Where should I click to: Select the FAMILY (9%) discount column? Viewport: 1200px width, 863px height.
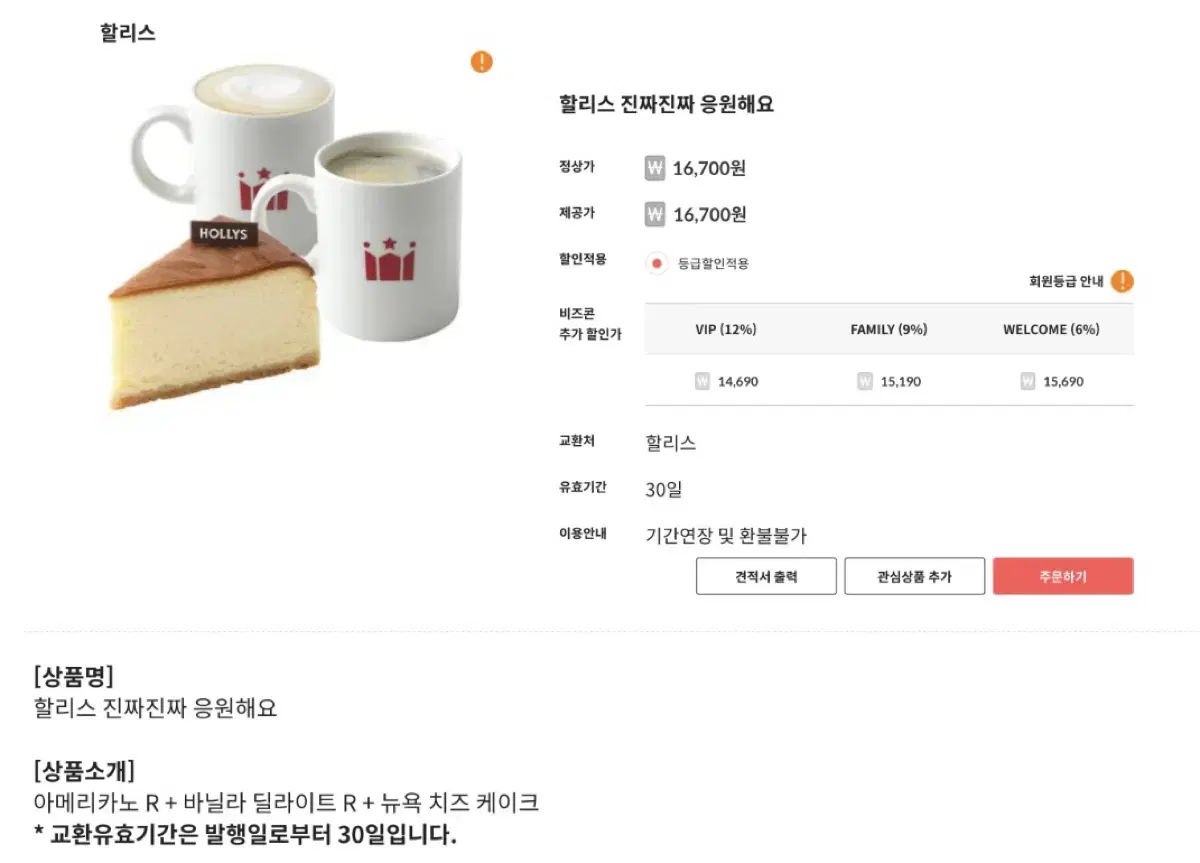point(889,329)
